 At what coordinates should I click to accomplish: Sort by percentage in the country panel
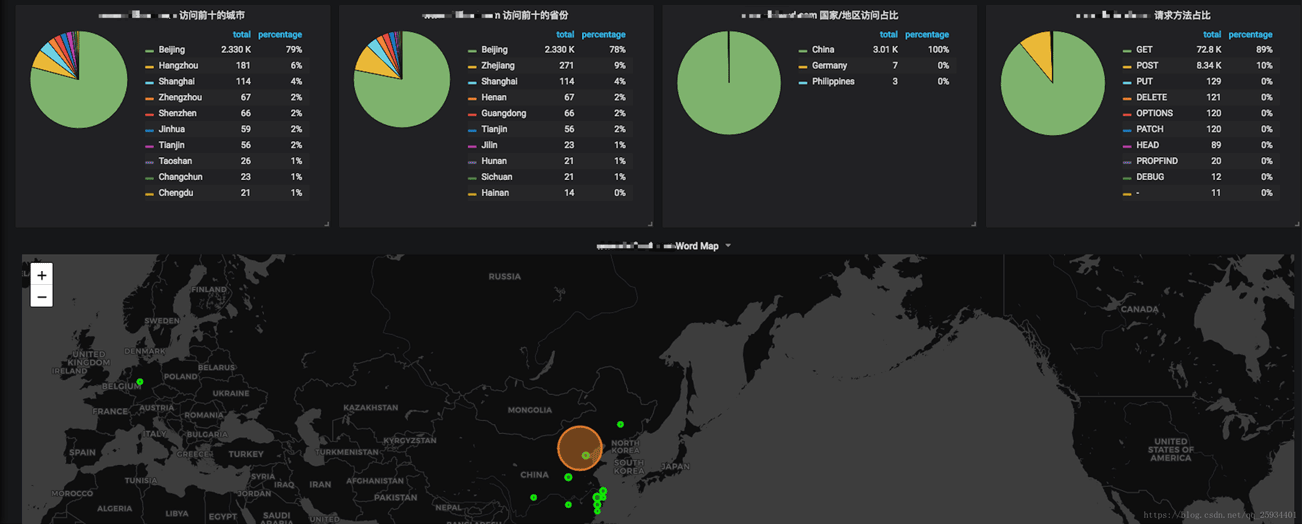pos(927,35)
